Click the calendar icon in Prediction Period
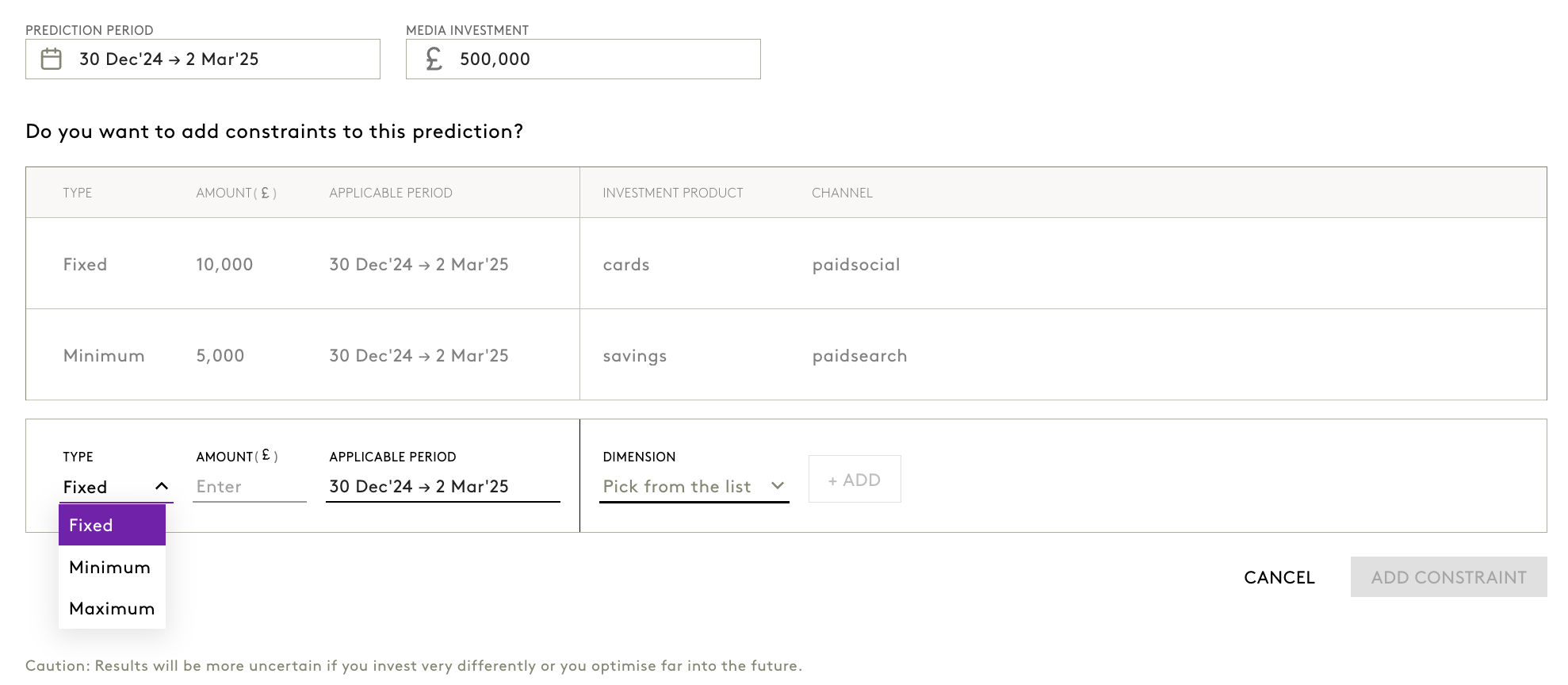Screen dimensions: 1568x685 (52, 59)
